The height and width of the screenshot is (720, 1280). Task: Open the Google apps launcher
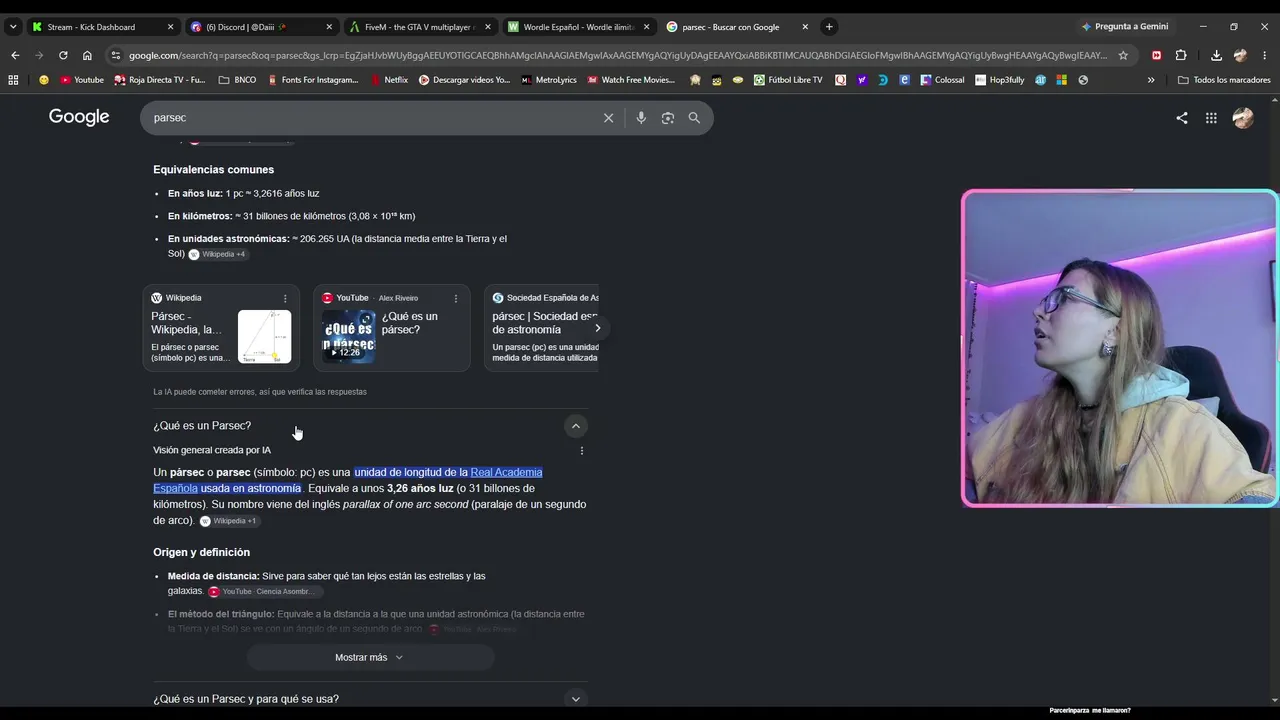[x=1211, y=118]
